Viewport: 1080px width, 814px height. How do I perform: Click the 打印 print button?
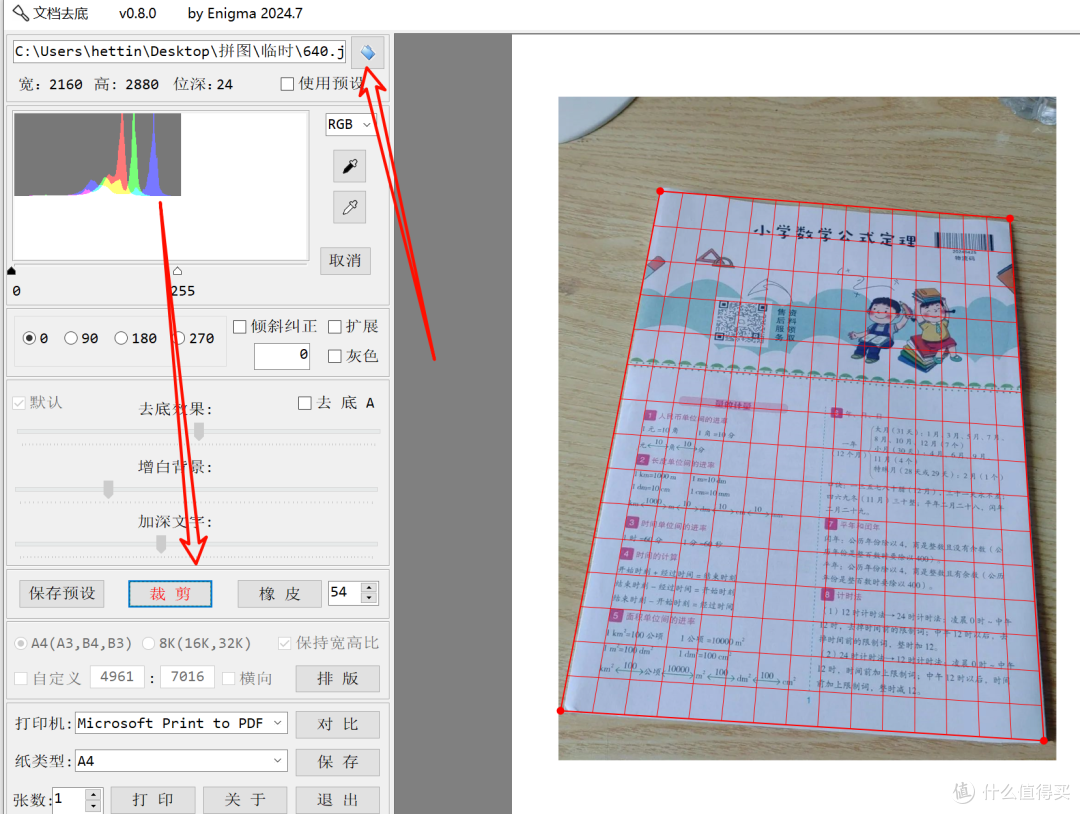(x=153, y=800)
